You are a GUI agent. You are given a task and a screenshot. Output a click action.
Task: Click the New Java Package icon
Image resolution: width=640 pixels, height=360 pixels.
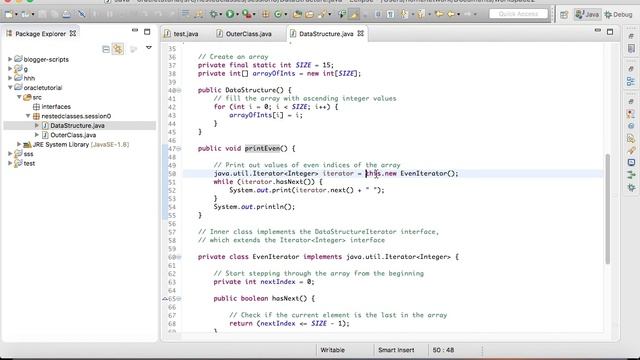[x=265, y=14]
